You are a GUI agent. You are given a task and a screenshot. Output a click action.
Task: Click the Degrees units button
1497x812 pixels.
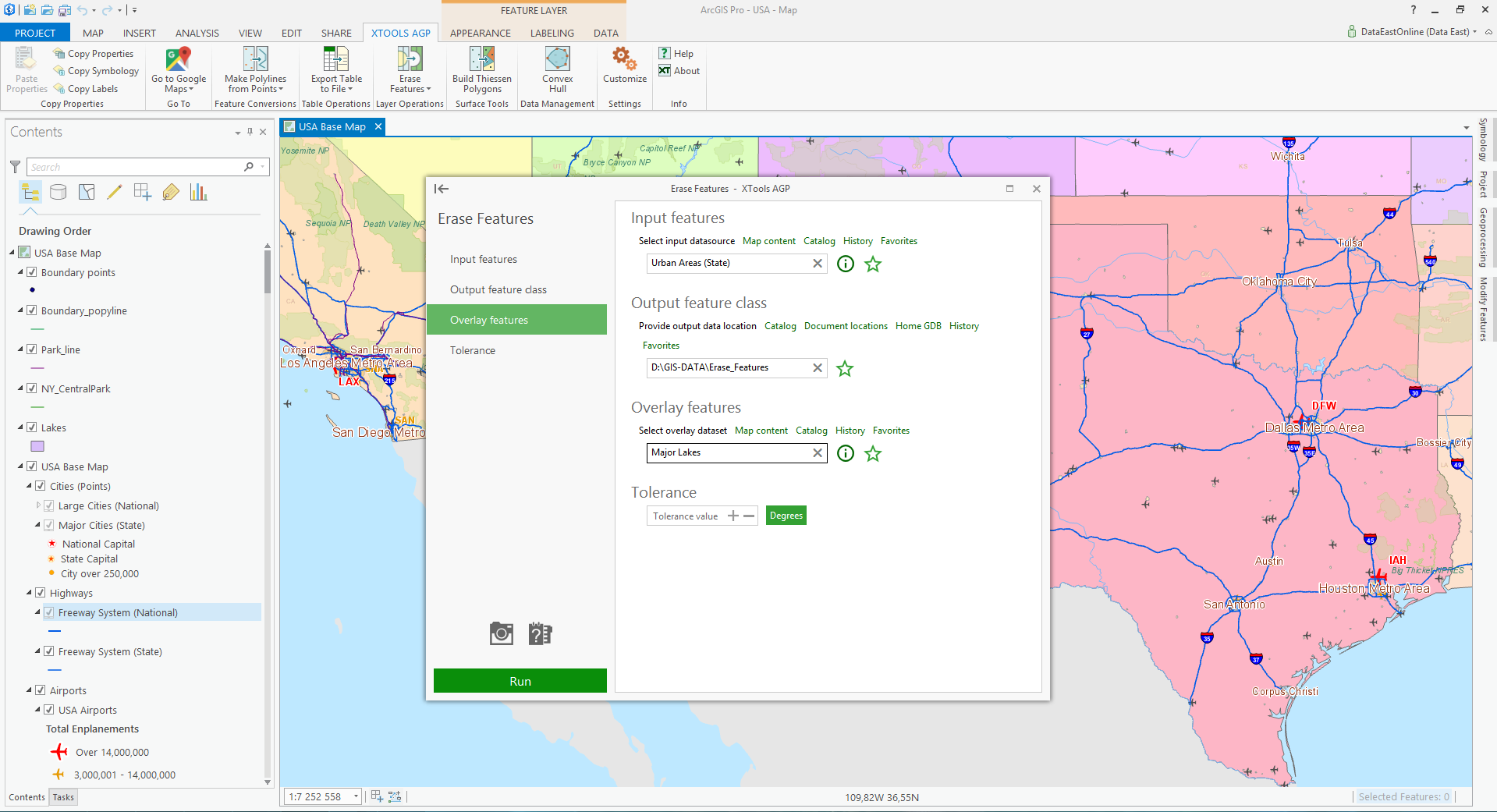786,516
